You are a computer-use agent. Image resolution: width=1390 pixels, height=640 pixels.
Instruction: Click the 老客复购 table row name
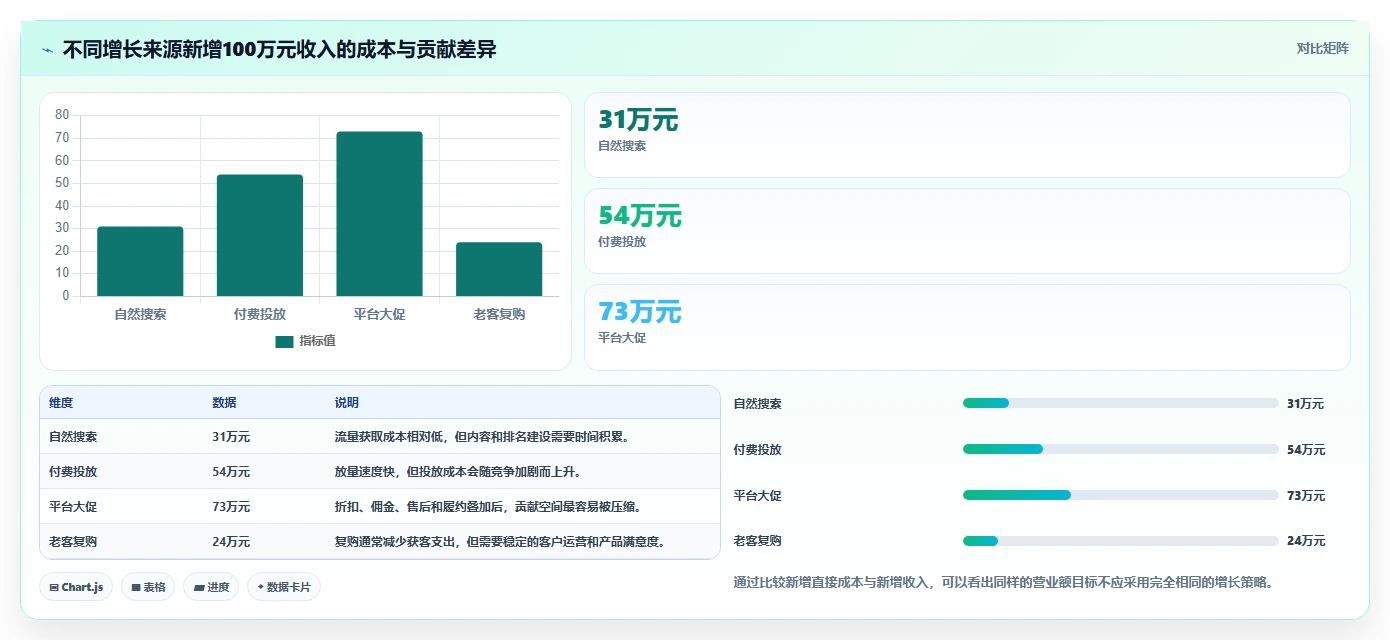point(73,542)
